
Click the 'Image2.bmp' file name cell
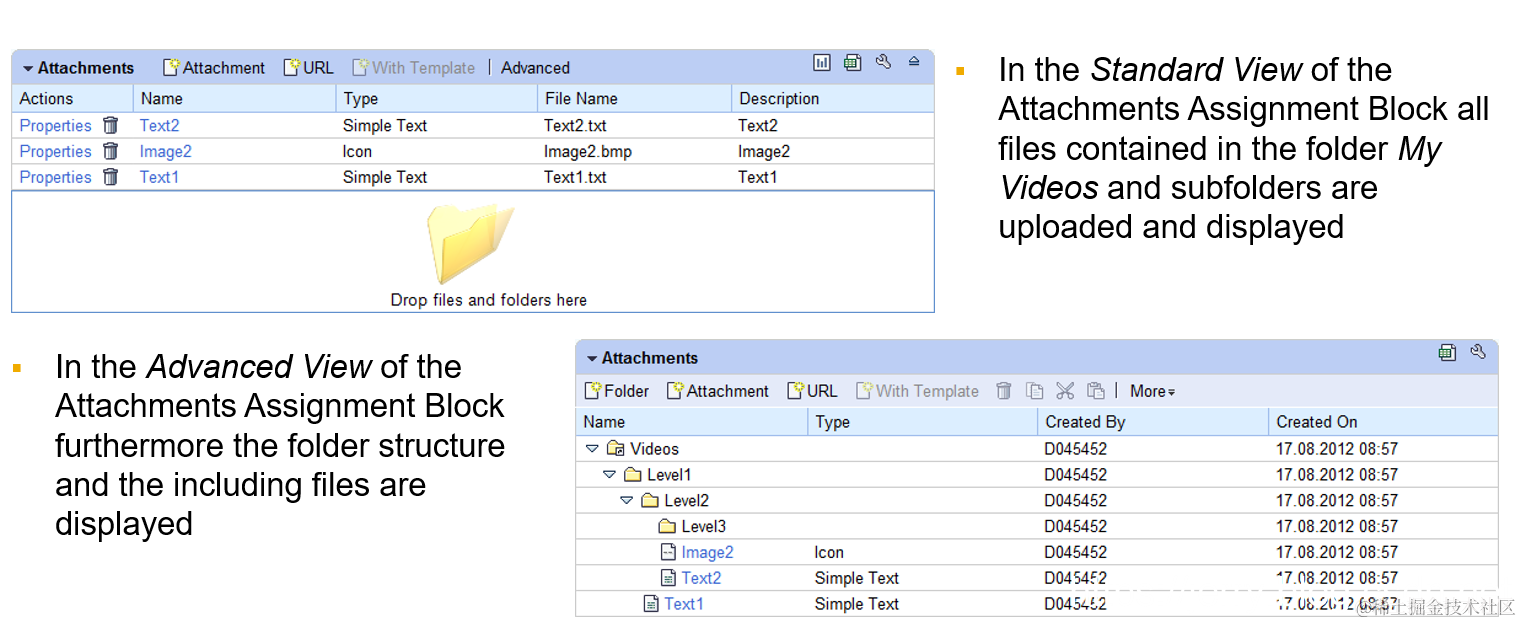coord(588,152)
